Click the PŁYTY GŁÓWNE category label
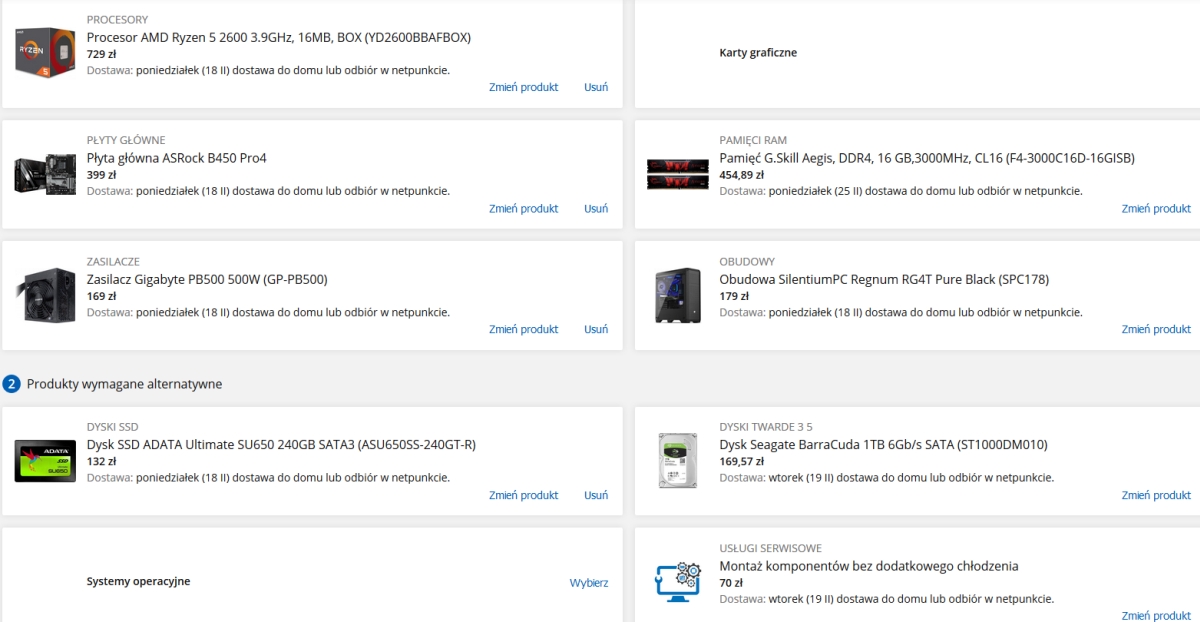The image size is (1200, 622). [126, 140]
